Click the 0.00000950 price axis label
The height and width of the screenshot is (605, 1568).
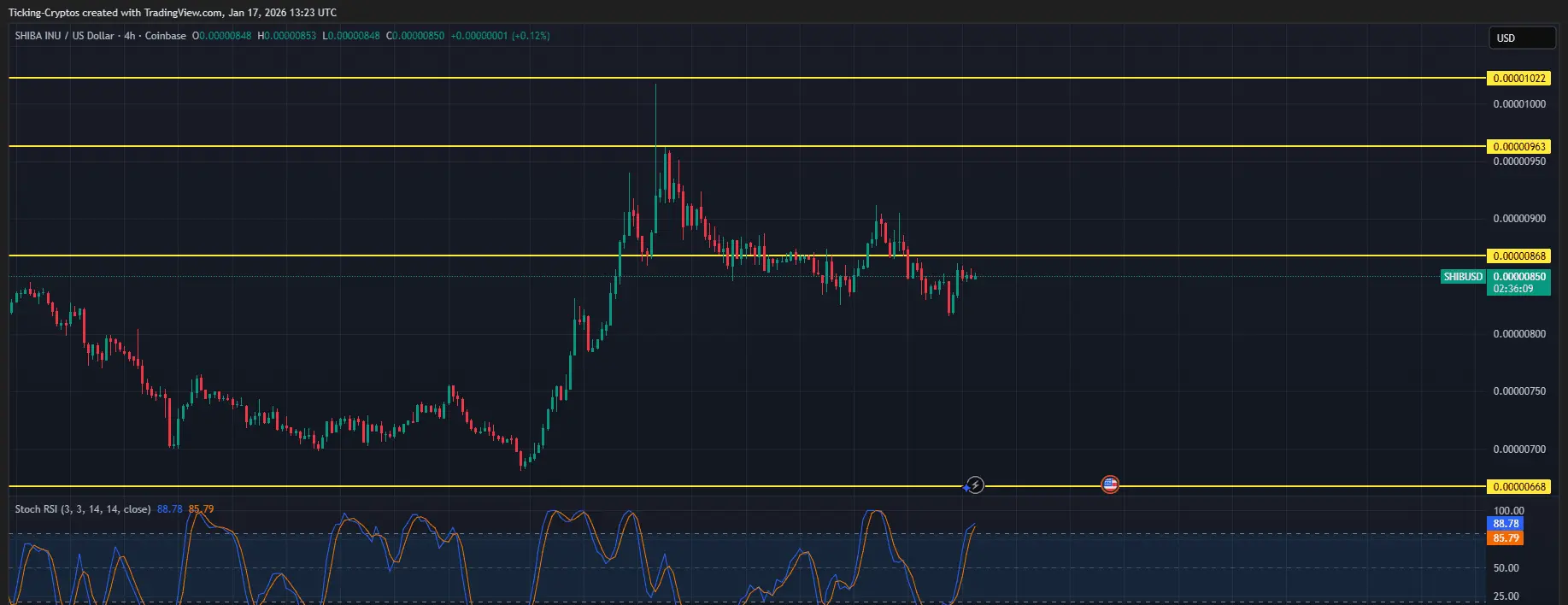pos(1519,162)
